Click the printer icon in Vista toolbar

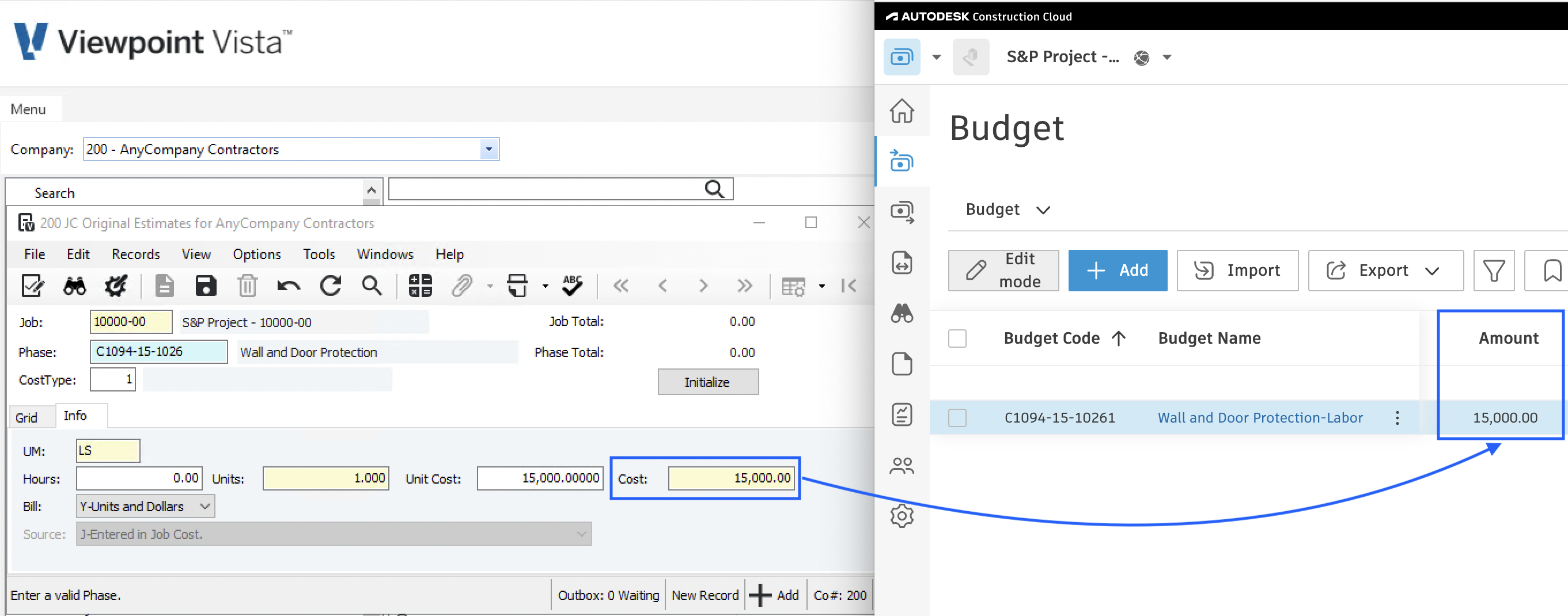[x=517, y=285]
